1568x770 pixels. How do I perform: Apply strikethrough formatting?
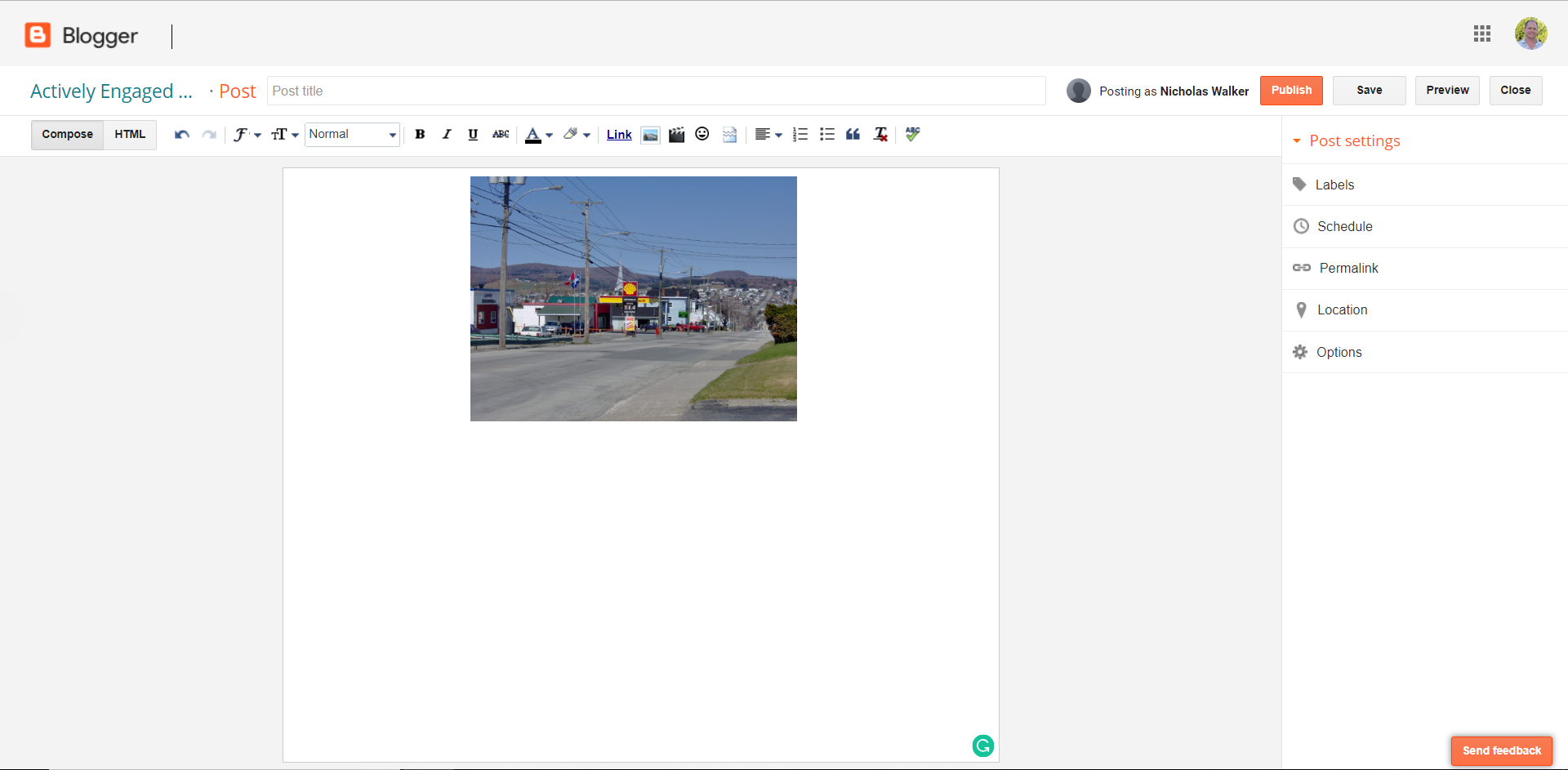pyautogui.click(x=500, y=134)
